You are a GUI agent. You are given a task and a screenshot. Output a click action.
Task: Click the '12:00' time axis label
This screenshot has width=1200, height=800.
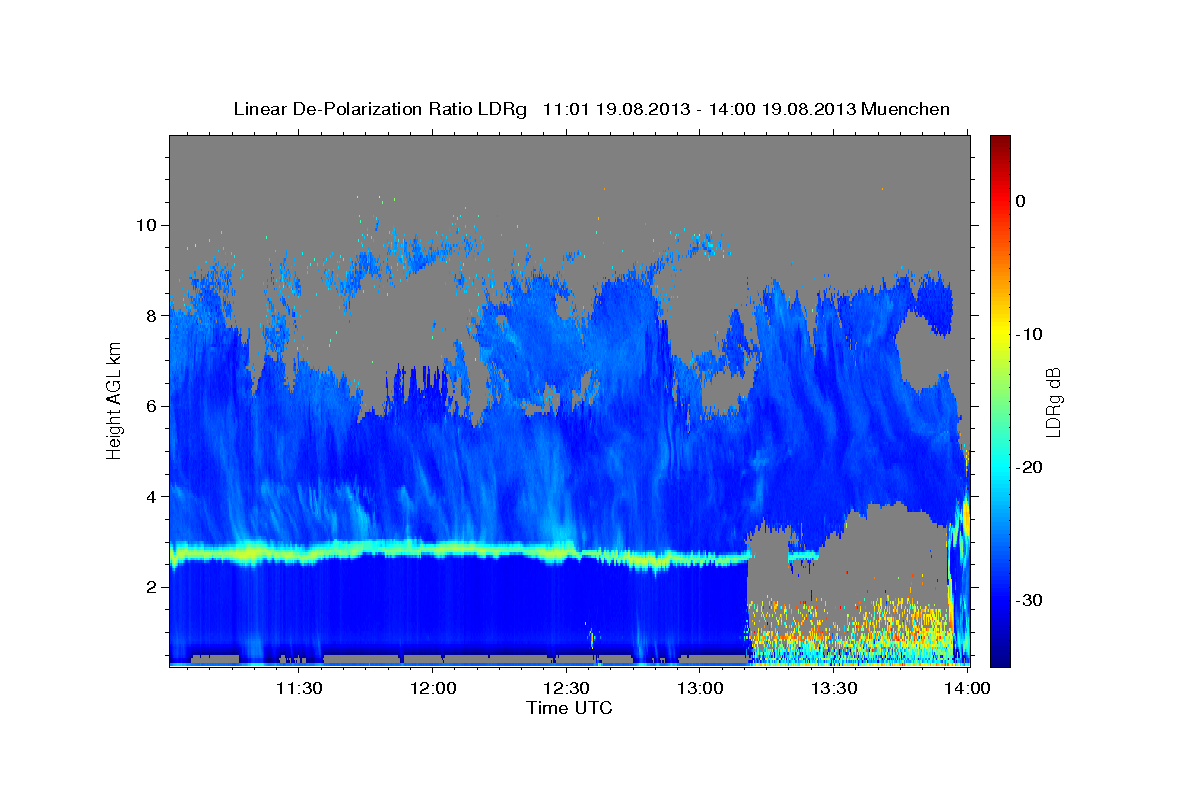[433, 688]
